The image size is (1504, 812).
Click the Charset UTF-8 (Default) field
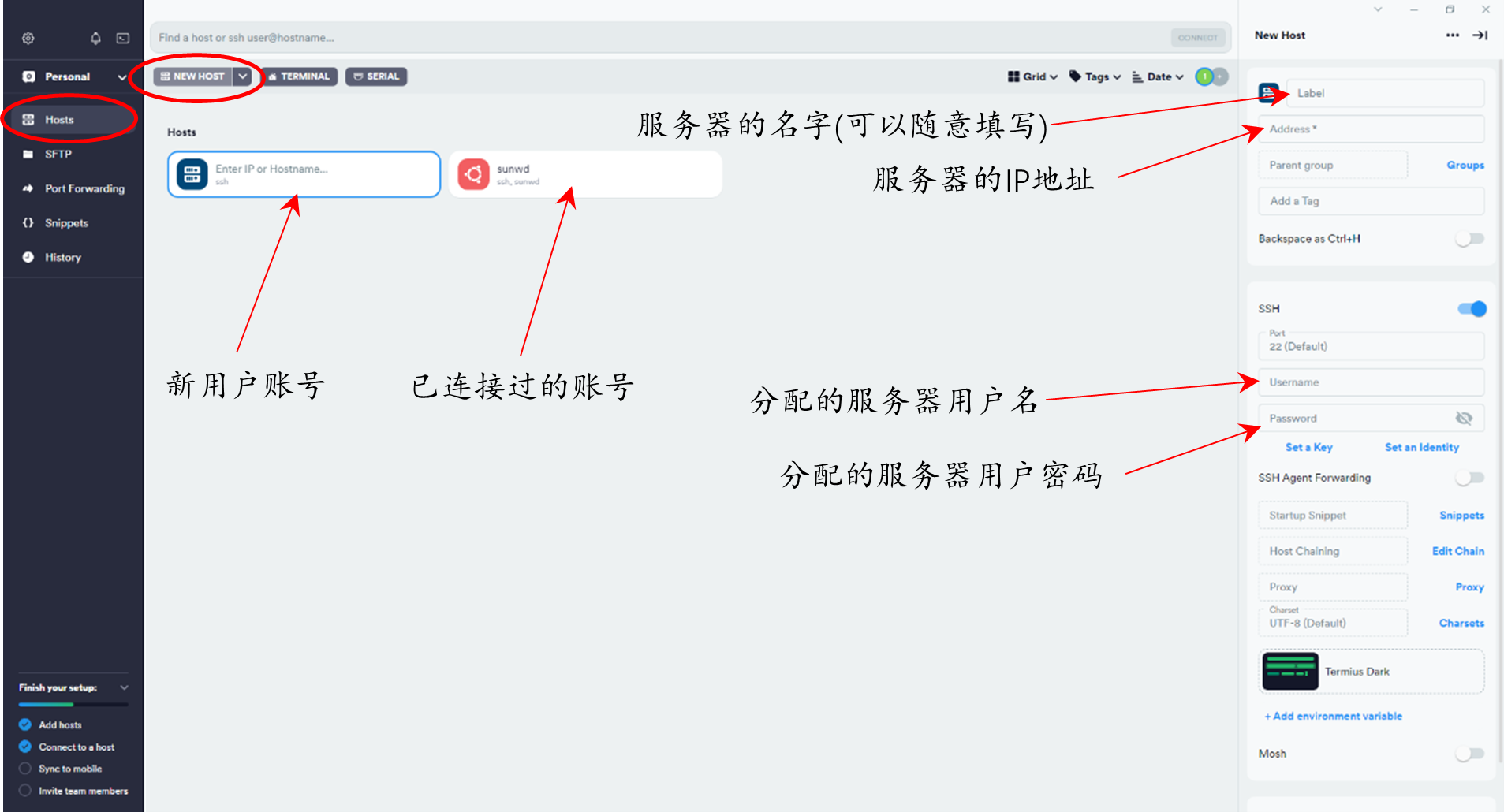(x=1333, y=623)
